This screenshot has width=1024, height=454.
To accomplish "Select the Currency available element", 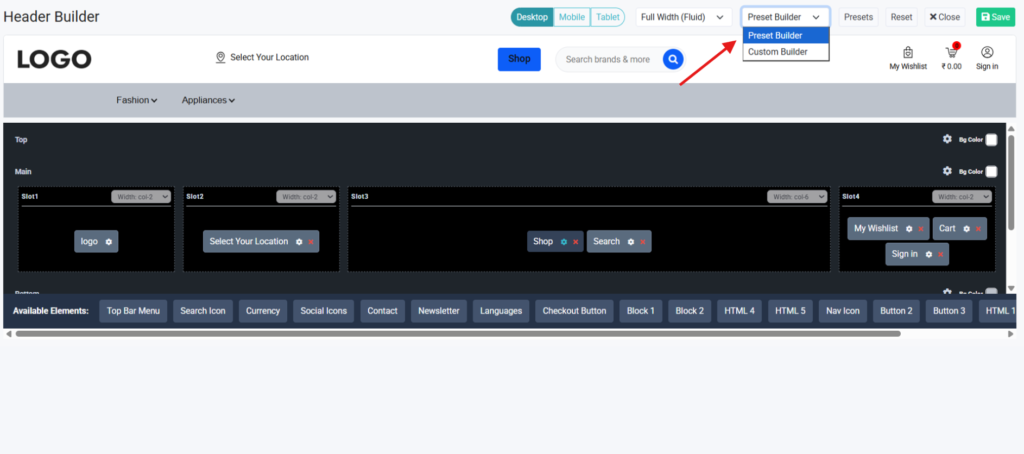I will [263, 311].
